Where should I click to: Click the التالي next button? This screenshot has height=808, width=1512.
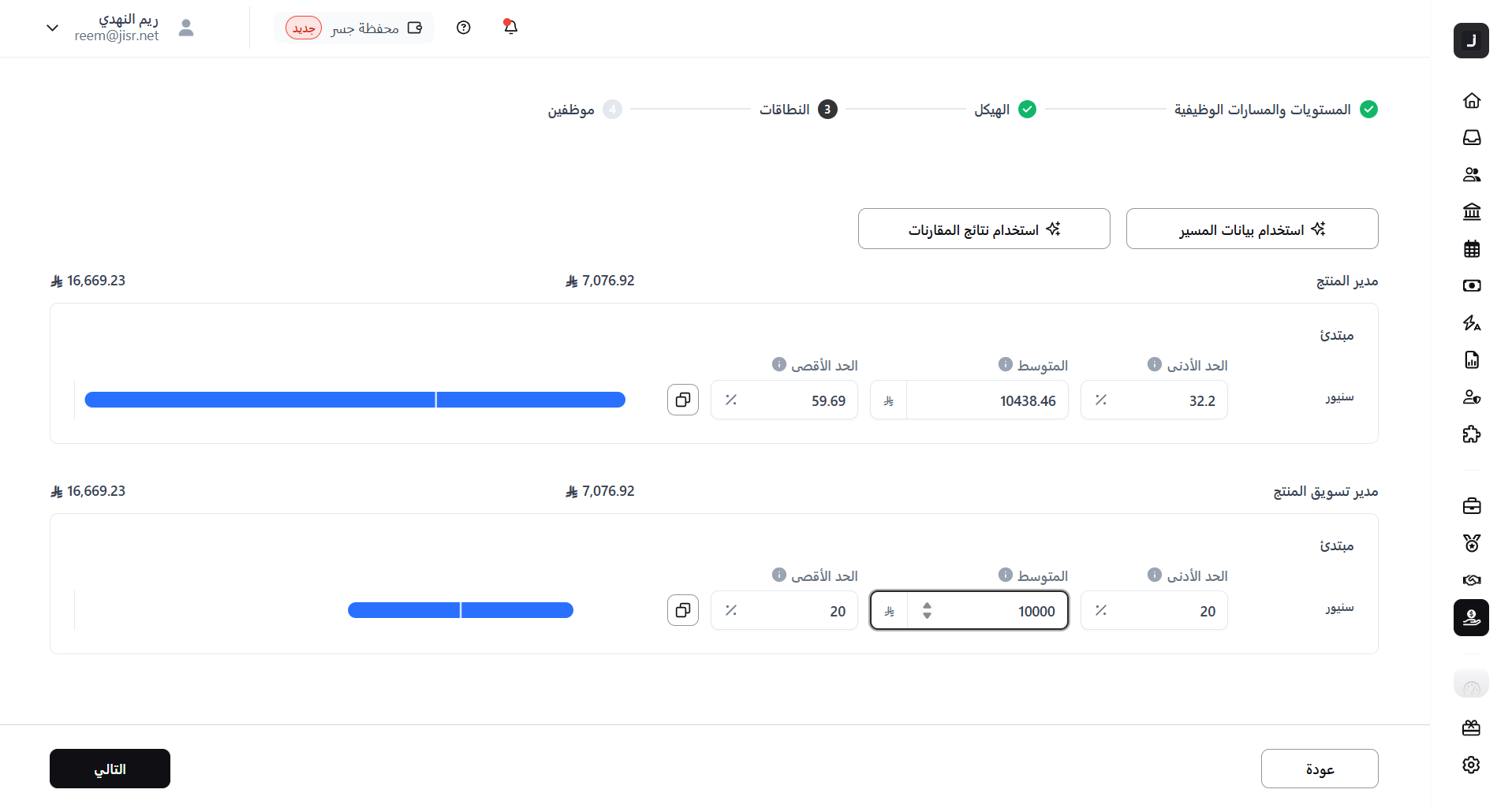point(110,769)
